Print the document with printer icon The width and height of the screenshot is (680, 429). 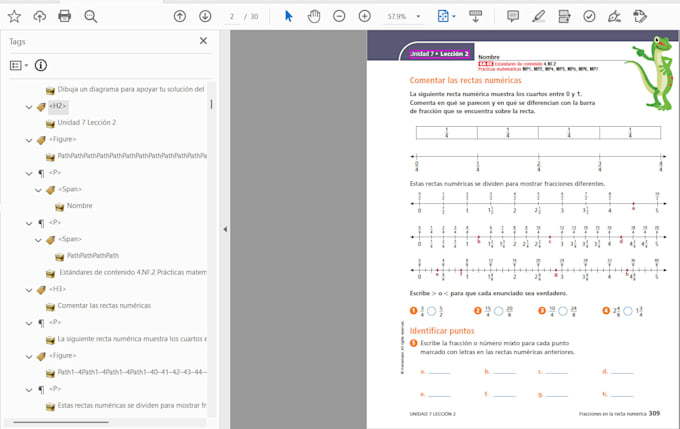tap(65, 16)
